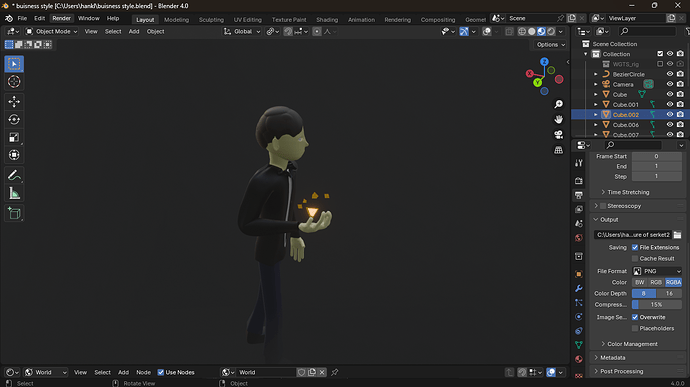Viewport: 690px width, 387px height.
Task: Select the 3D Cursor tool
Action: (14, 81)
